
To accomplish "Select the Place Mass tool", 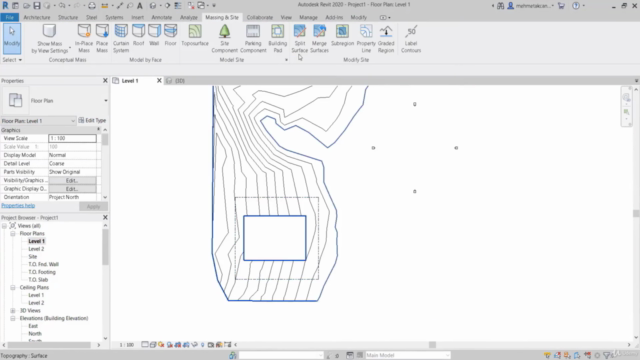I will (102, 39).
